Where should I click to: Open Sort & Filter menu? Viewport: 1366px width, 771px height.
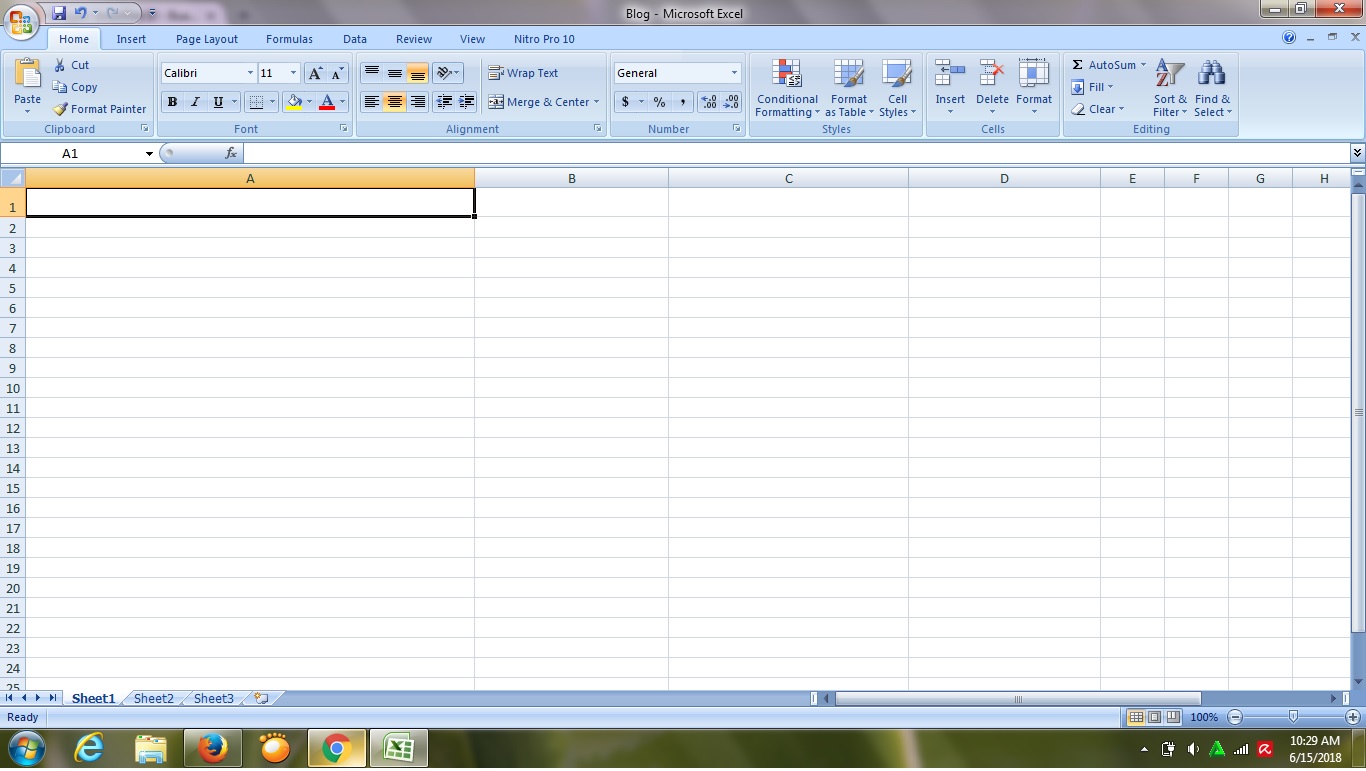click(1170, 88)
